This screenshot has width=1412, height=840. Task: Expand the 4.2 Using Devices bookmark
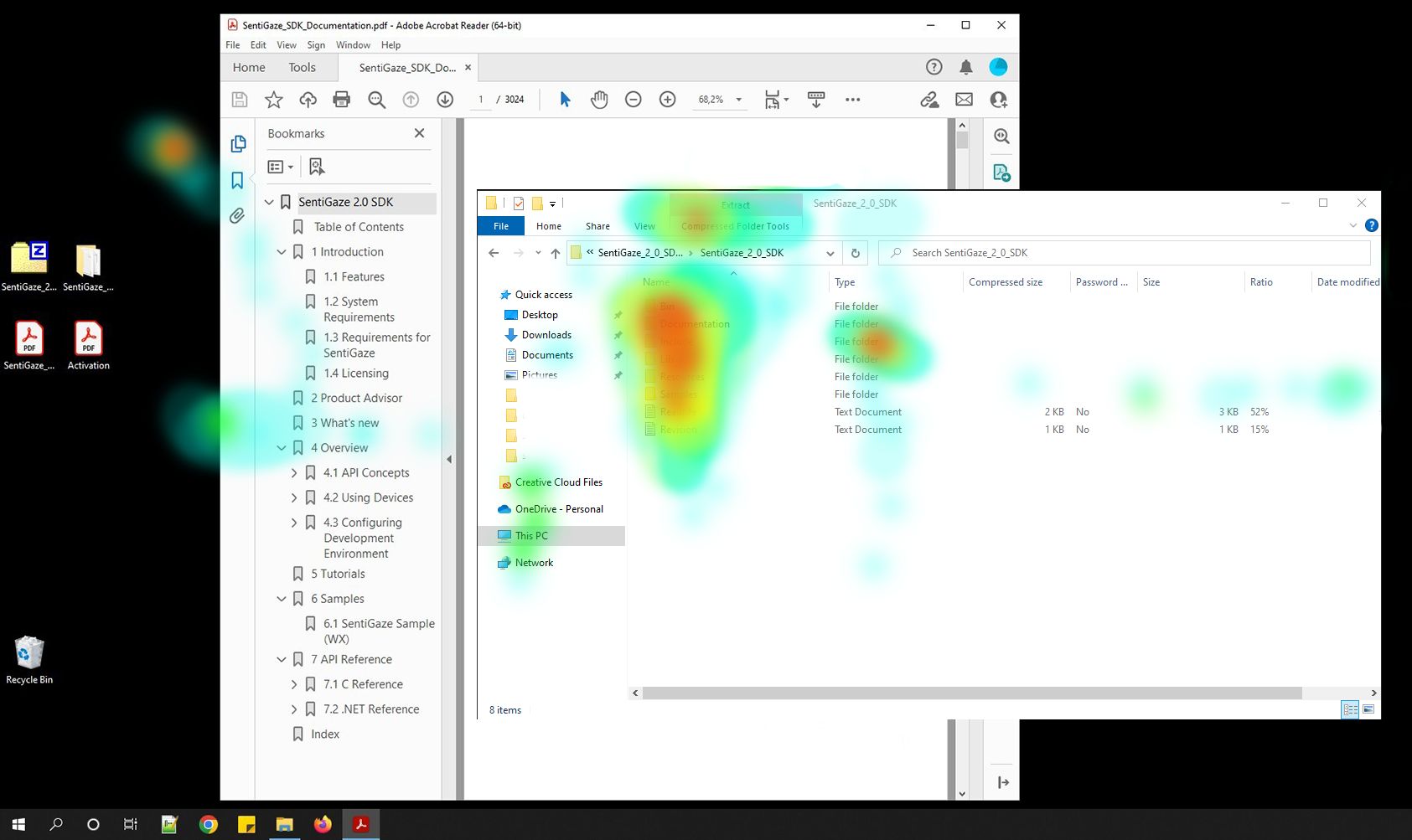(294, 497)
